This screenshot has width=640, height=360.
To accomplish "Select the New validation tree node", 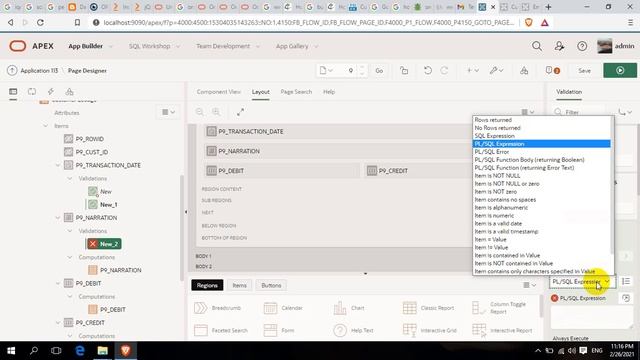I will click(x=106, y=191).
